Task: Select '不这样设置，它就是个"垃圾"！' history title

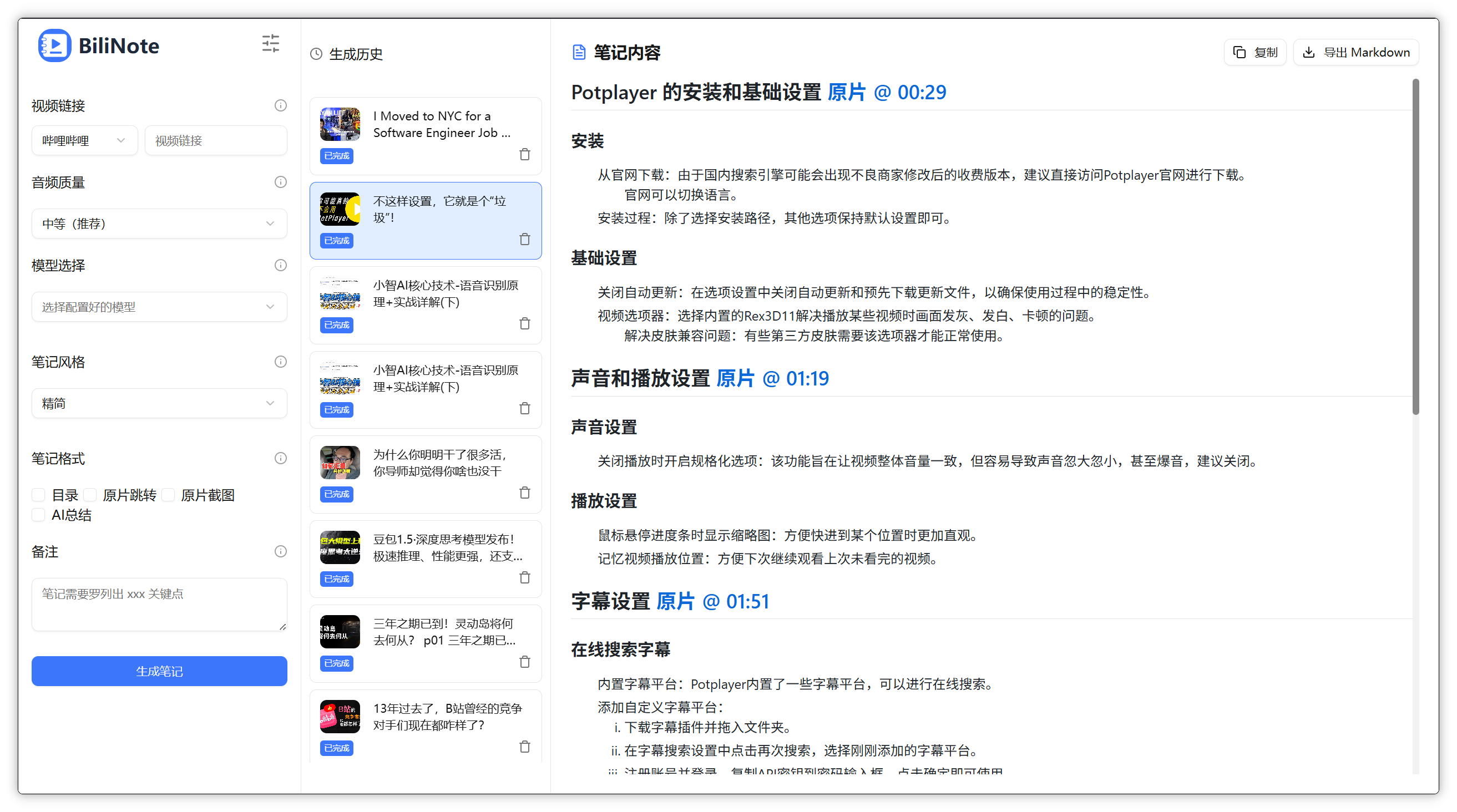Action: pos(439,209)
